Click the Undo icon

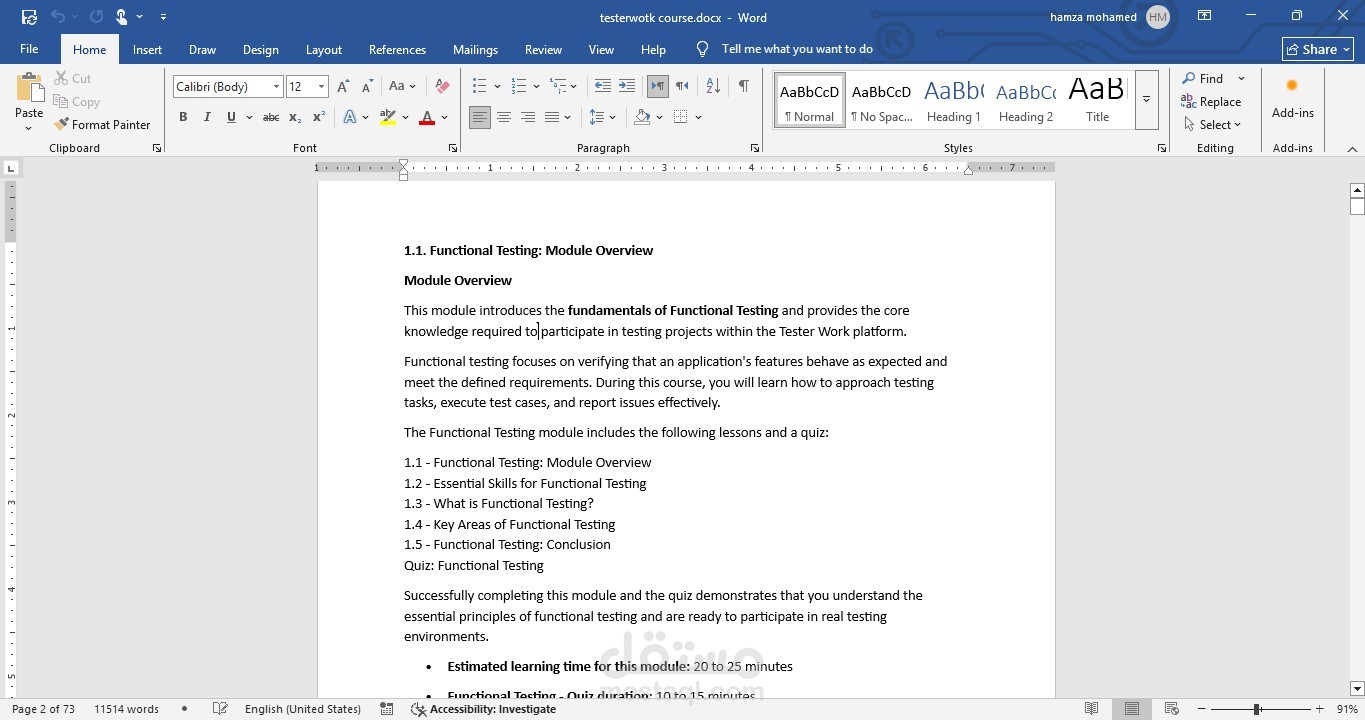[58, 17]
